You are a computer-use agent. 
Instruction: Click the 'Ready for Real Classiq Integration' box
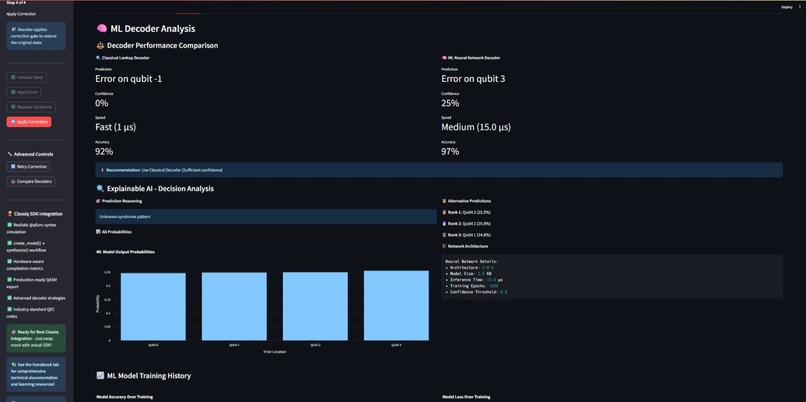point(36,338)
